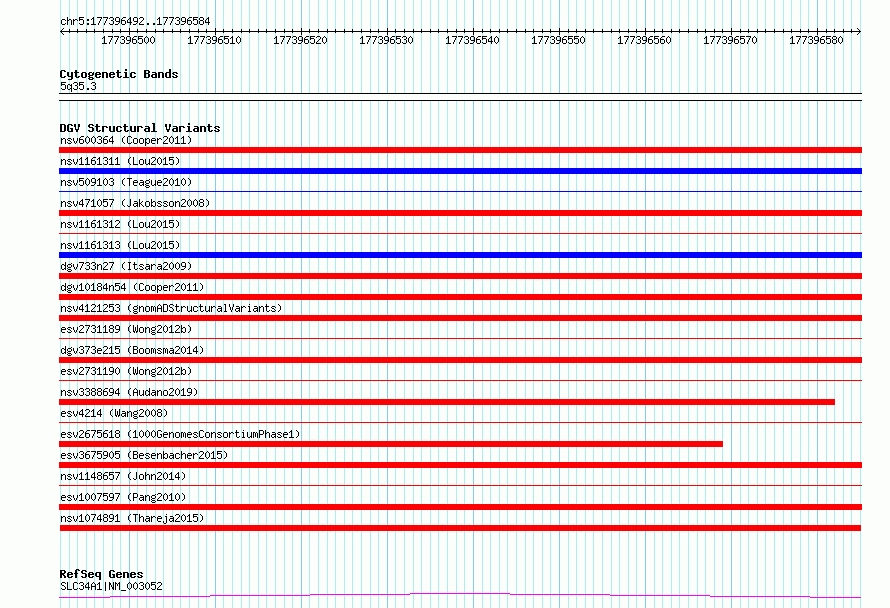Click dgv10184n54 (Cooper2011) label

132,287
